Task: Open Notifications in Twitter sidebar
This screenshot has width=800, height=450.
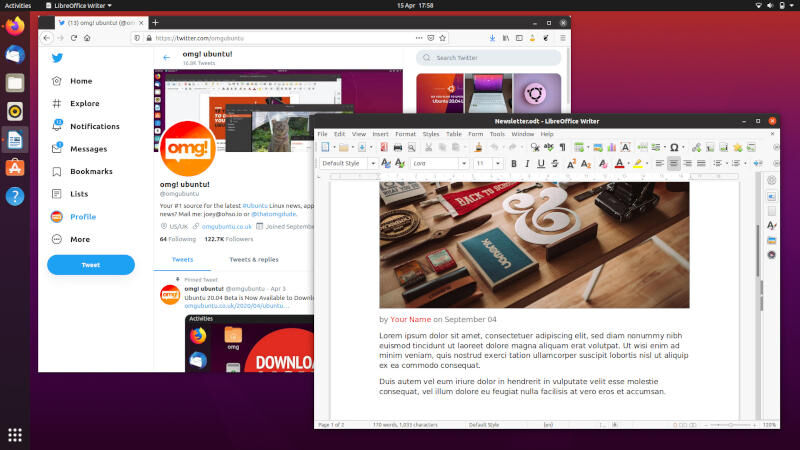Action: point(86,126)
